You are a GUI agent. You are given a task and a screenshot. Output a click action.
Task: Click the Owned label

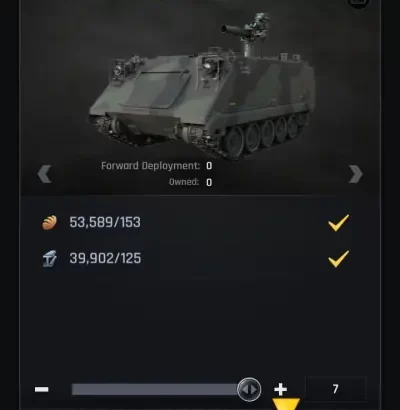pyautogui.click(x=184, y=182)
